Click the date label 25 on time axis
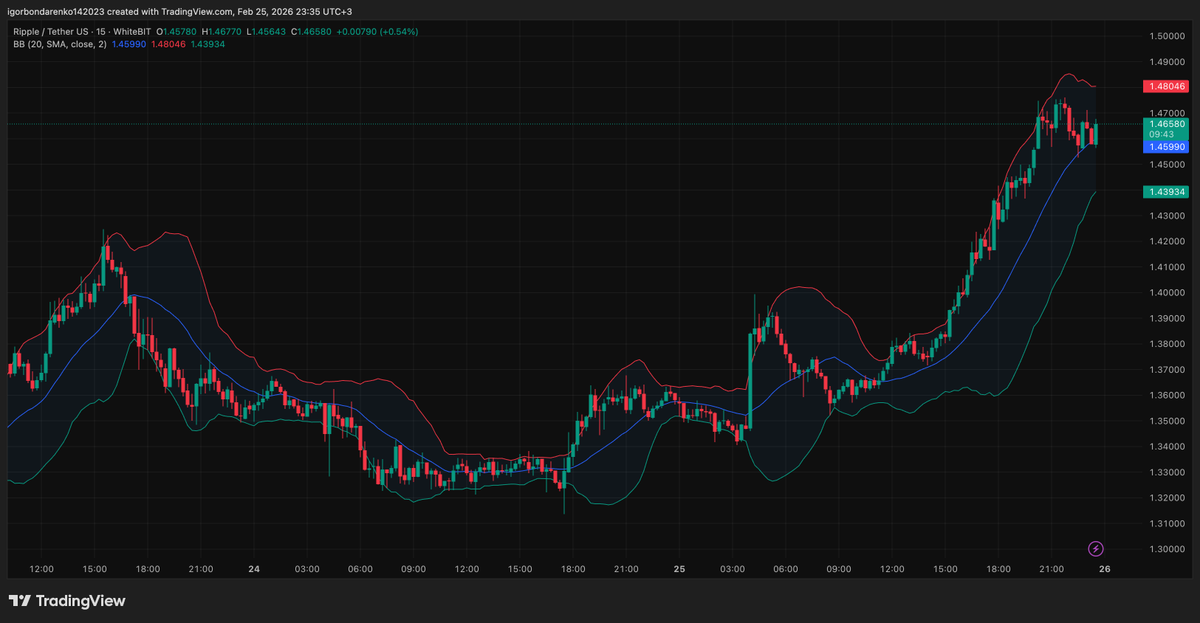Screen dimensions: 1200x623 click(x=679, y=568)
